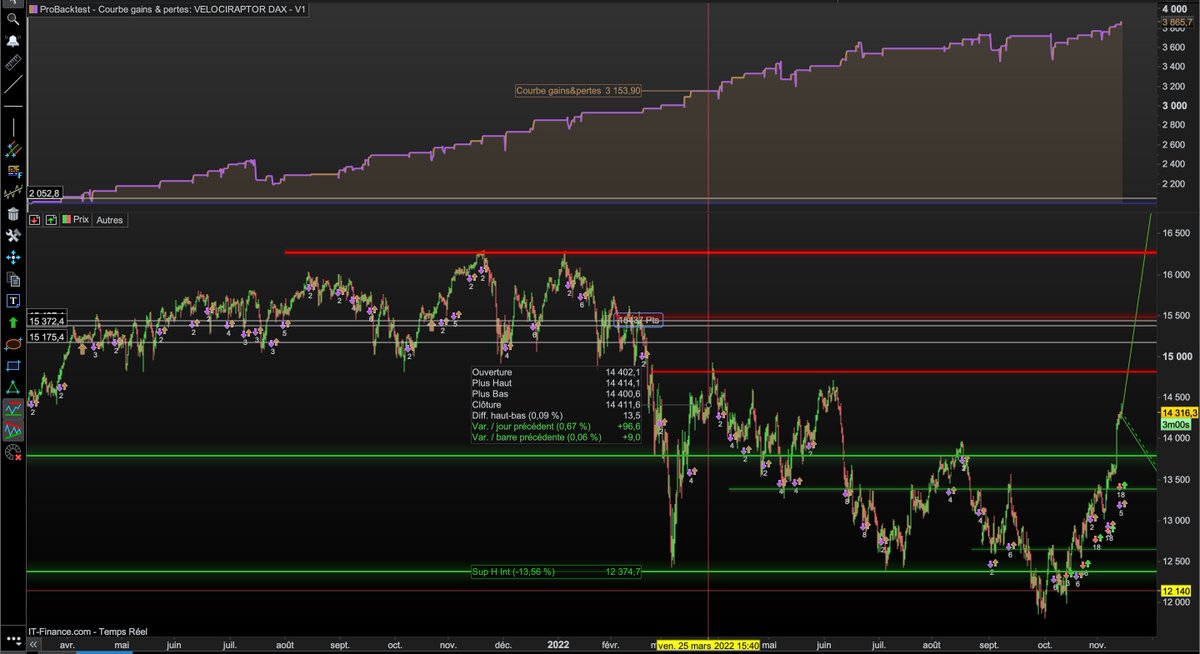Select the ellipse drawing tool
Image resolution: width=1200 pixels, height=654 pixels.
13,343
